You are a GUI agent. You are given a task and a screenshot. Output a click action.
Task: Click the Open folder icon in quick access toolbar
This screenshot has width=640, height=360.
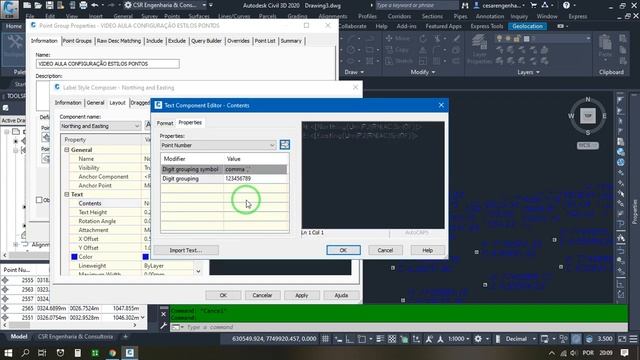tap(38, 5)
